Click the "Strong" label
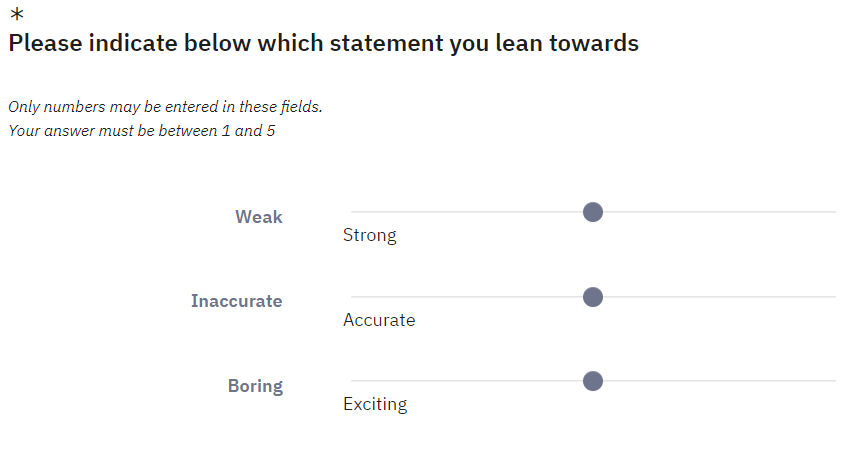Viewport: 857px width, 458px height. pyautogui.click(x=370, y=236)
